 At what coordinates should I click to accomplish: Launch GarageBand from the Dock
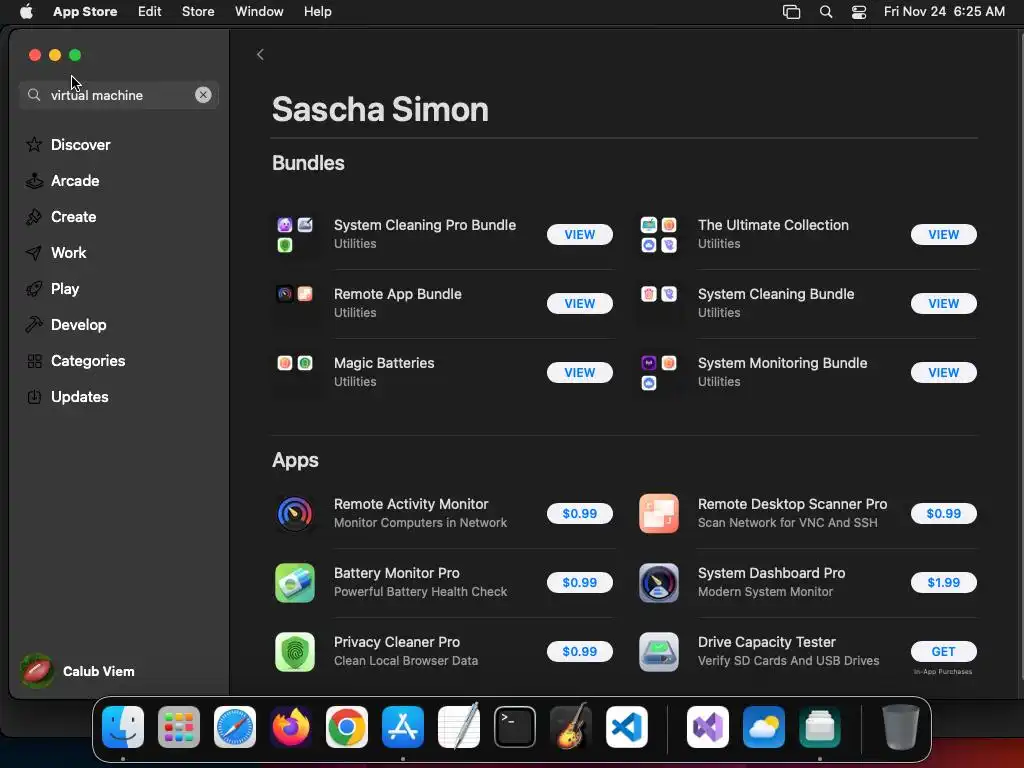pyautogui.click(x=570, y=726)
